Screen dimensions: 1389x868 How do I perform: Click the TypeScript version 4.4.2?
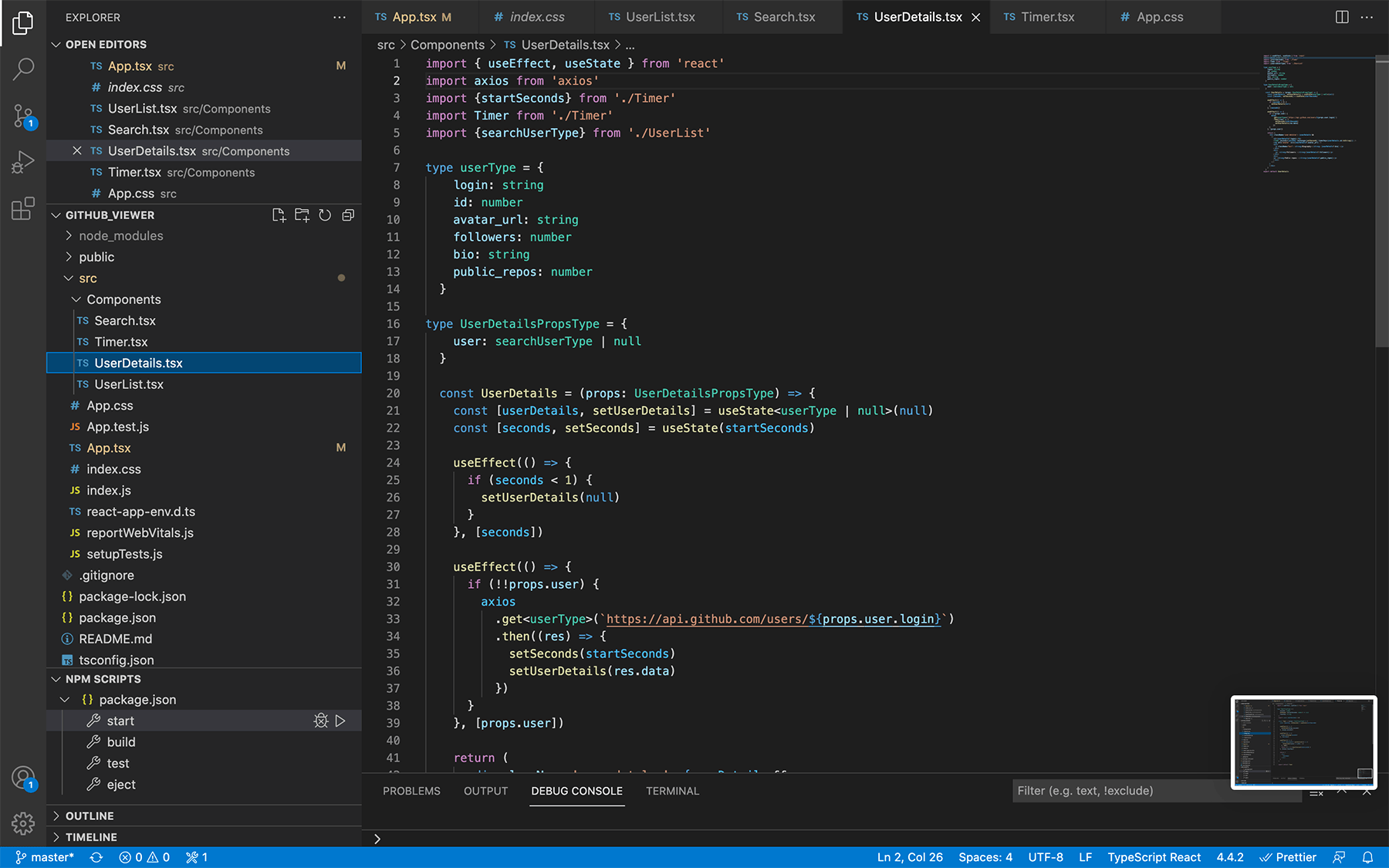[1230, 857]
